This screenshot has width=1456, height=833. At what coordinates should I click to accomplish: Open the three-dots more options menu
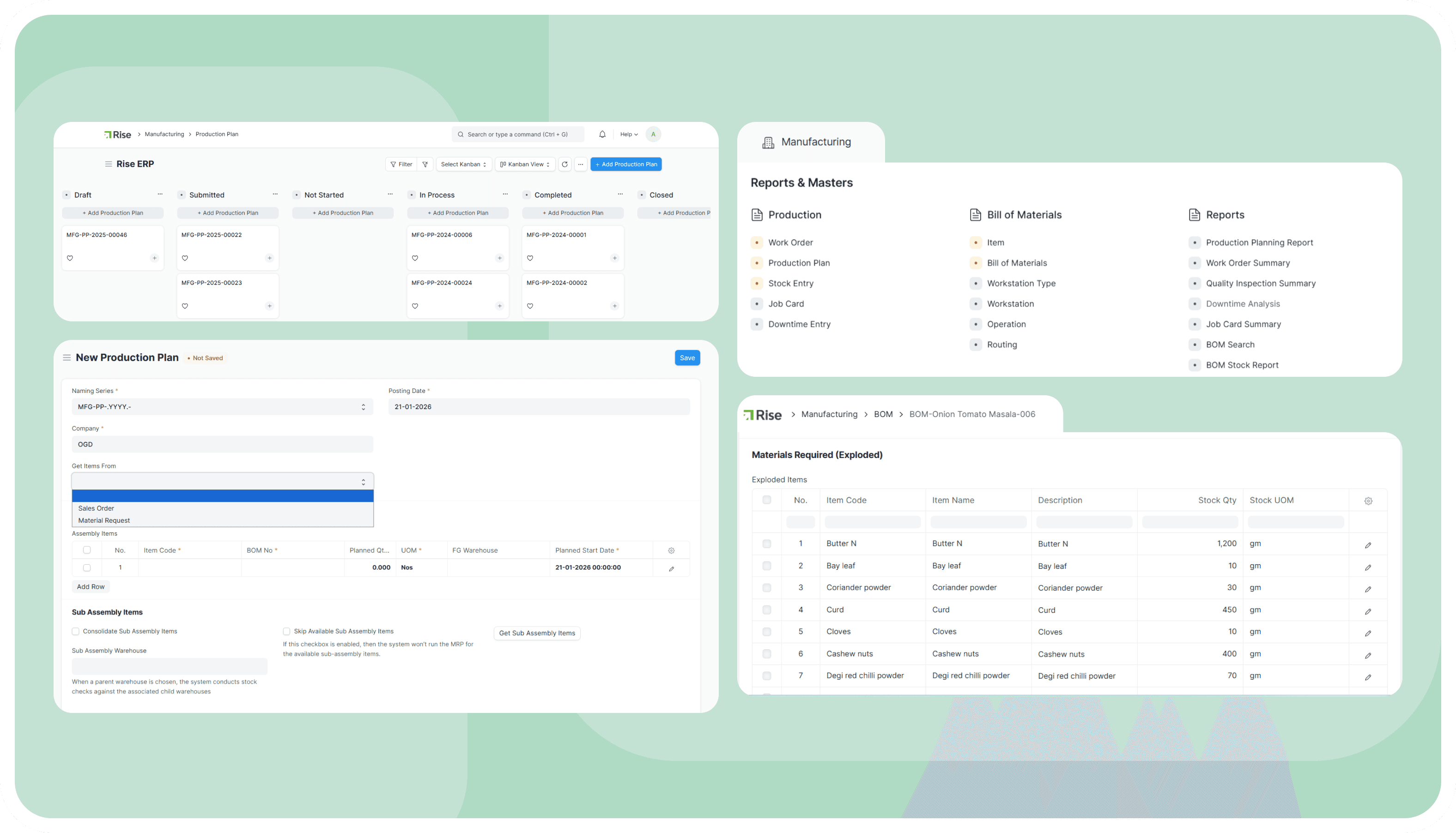click(580, 164)
